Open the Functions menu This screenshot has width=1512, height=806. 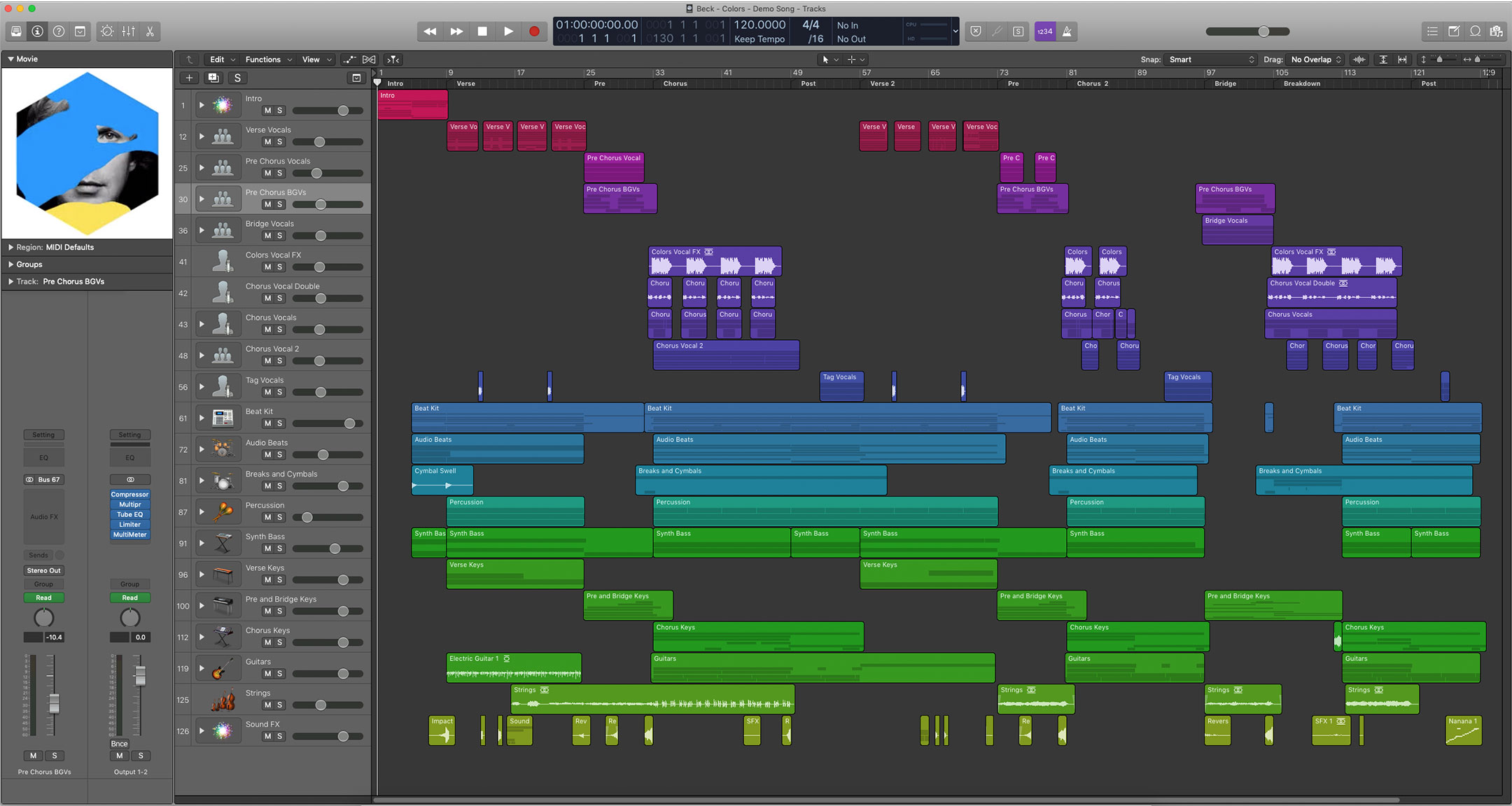click(x=268, y=59)
